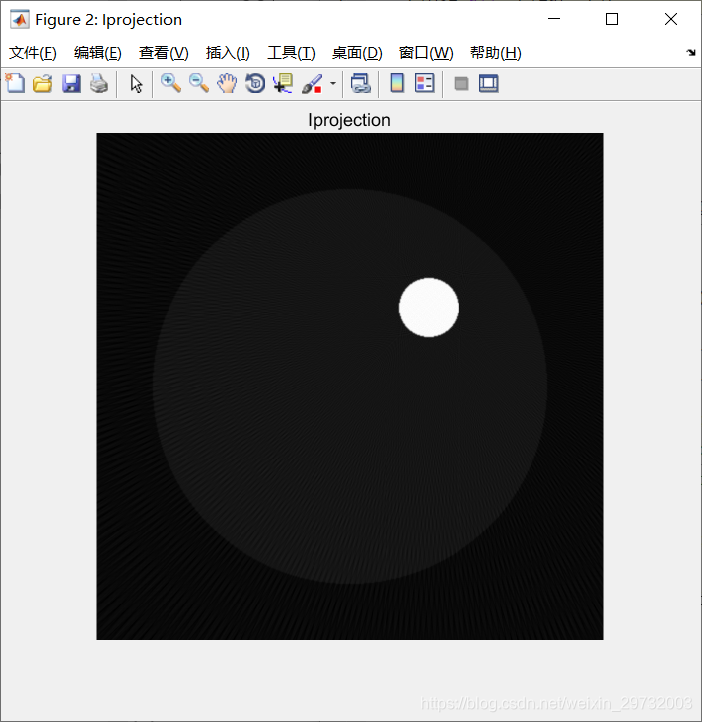
Task: Open the 插入(I) menu
Action: 228,53
